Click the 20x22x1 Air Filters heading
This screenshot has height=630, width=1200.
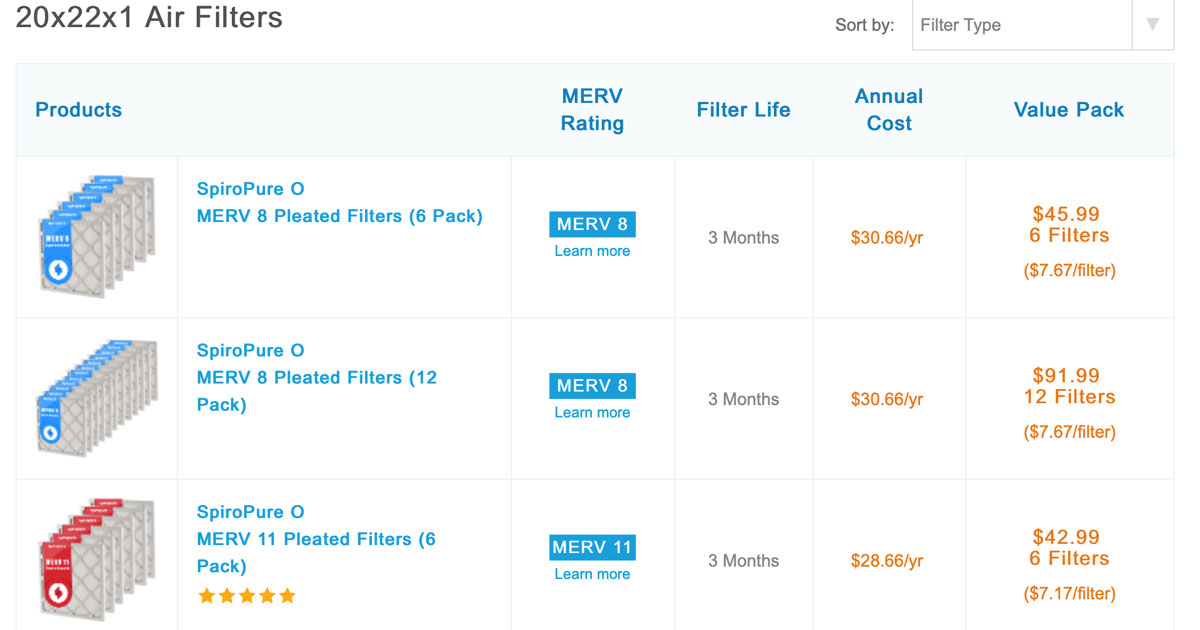[x=149, y=17]
